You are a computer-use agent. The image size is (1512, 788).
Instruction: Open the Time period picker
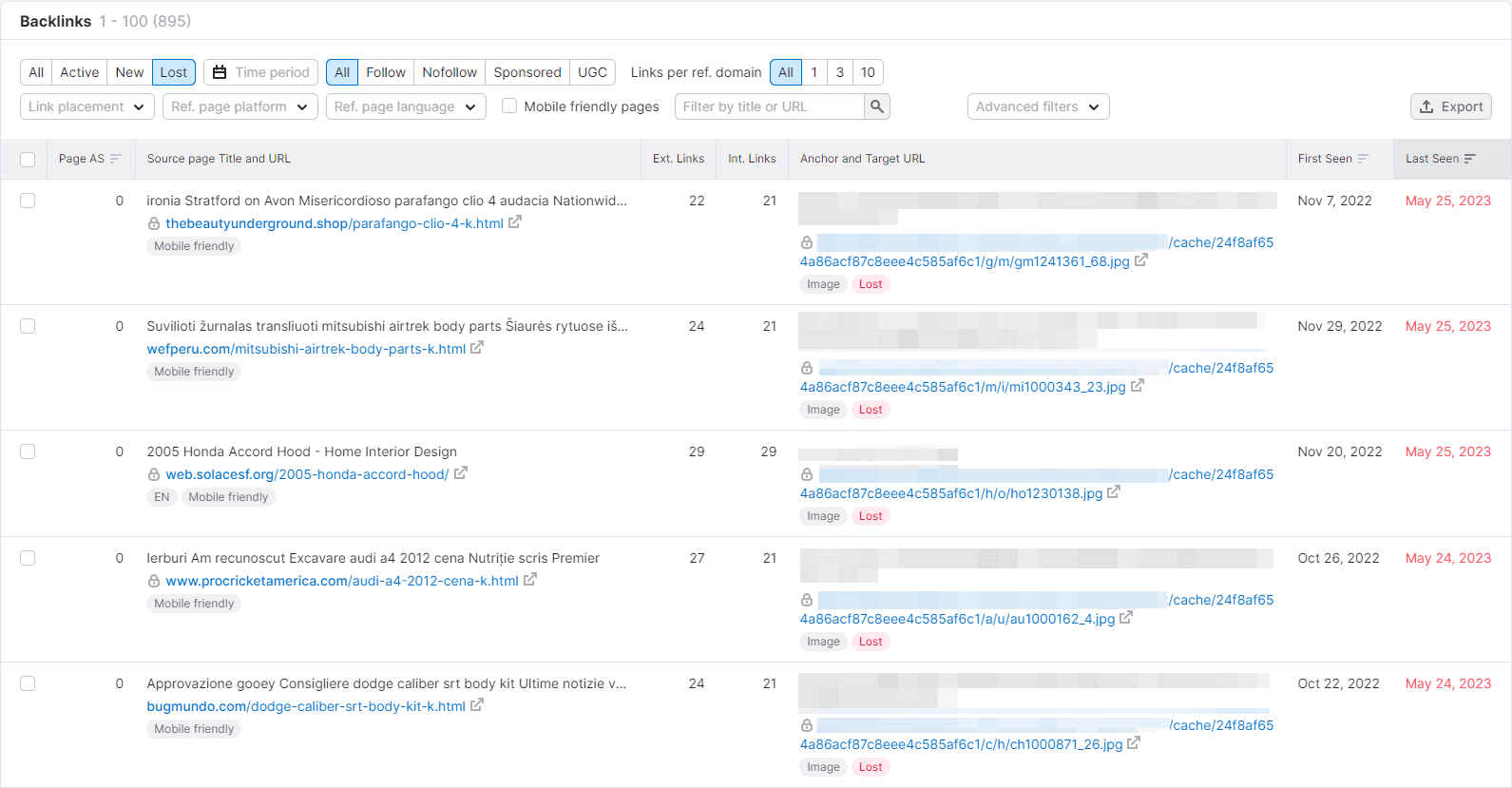[x=260, y=72]
